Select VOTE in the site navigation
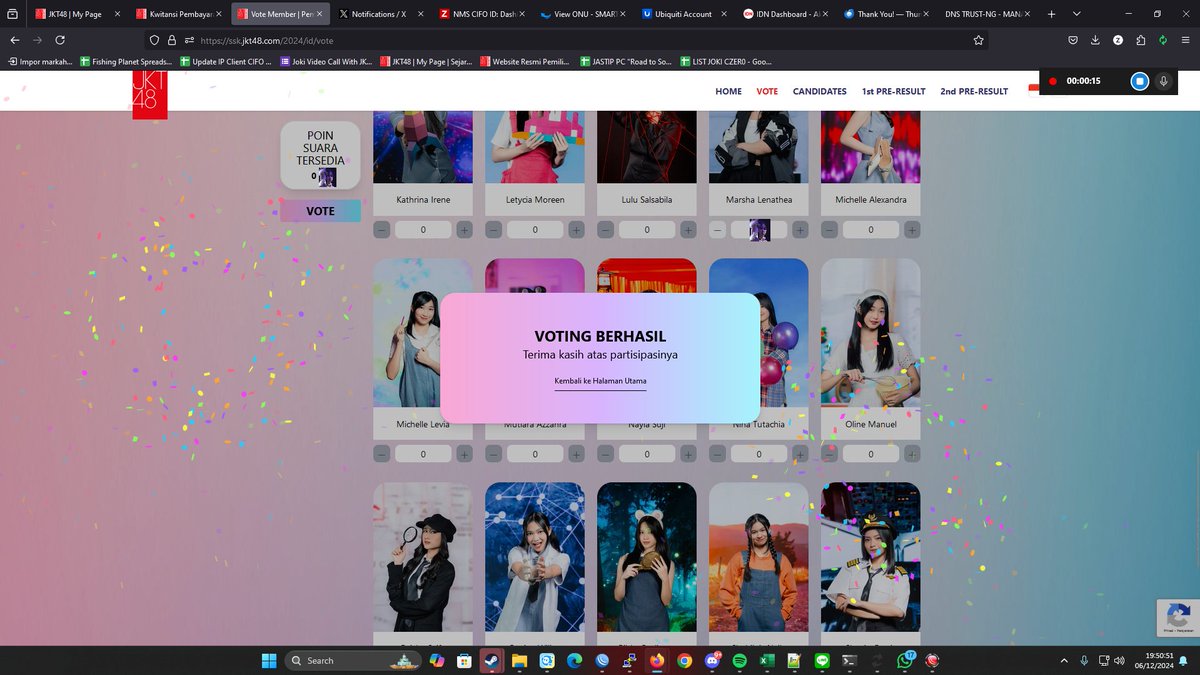Image resolution: width=1200 pixels, height=675 pixels. point(767,91)
